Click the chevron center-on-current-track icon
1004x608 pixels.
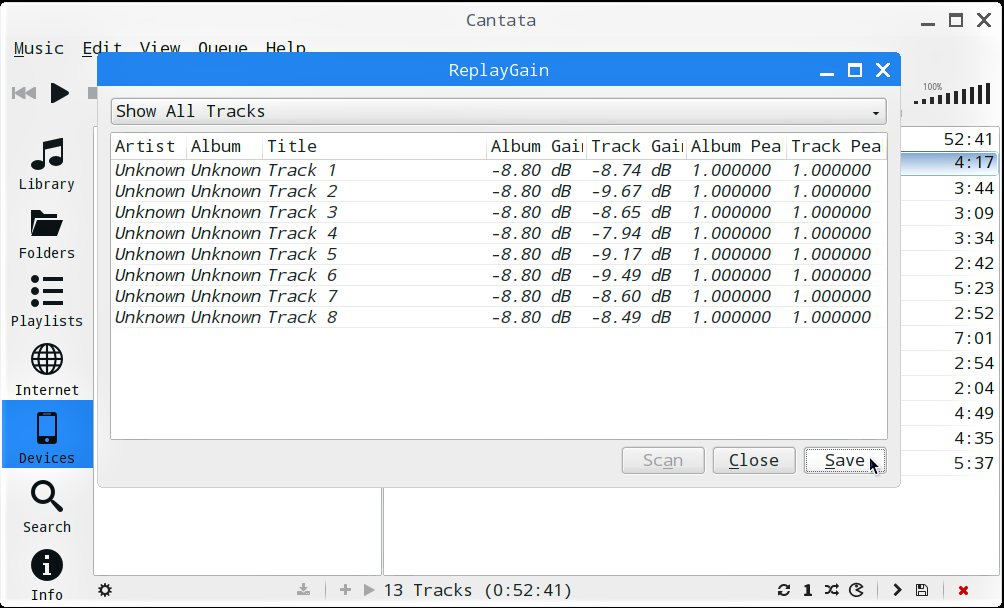[x=897, y=590]
